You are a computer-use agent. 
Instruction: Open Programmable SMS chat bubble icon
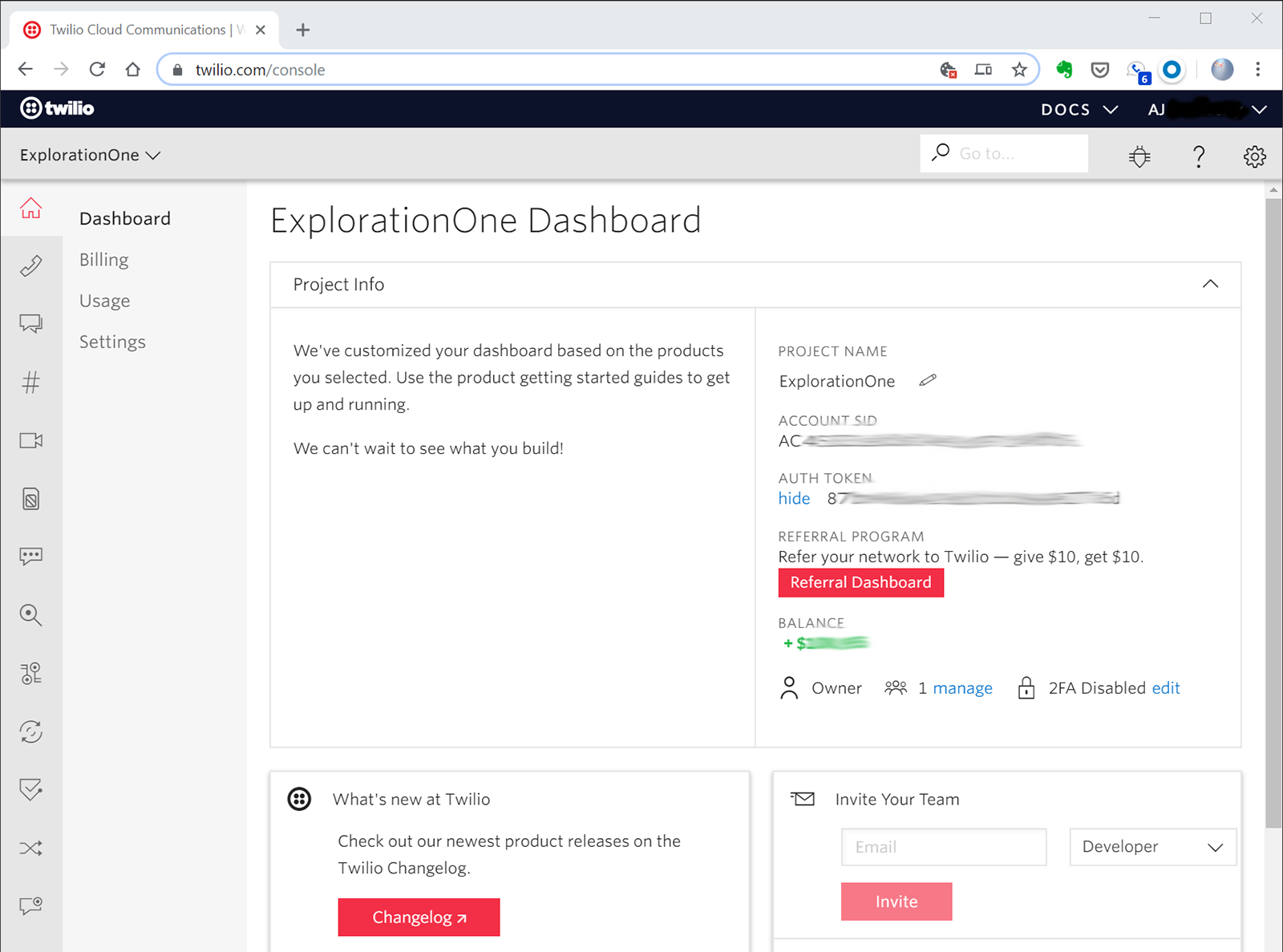click(x=30, y=324)
